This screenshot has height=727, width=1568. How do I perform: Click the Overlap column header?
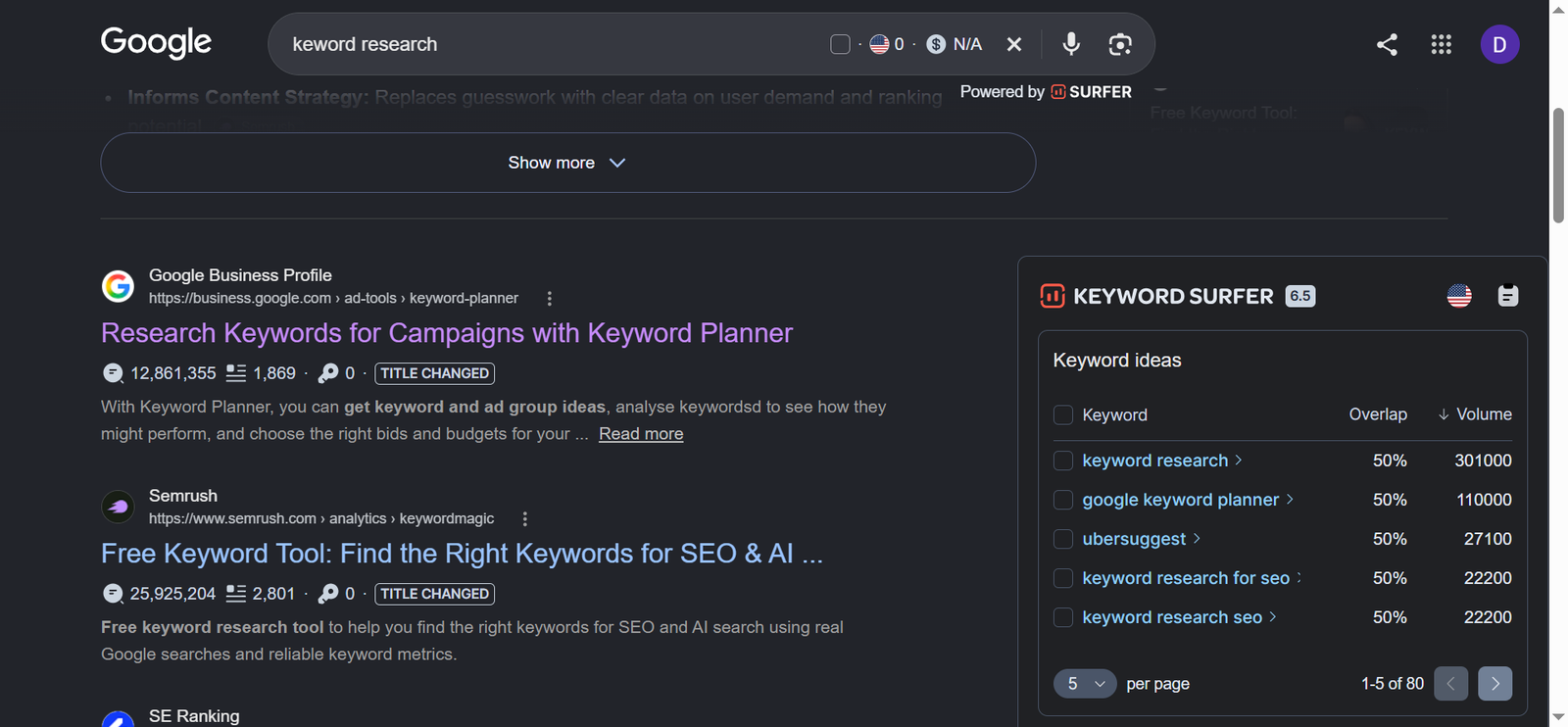point(1378,414)
